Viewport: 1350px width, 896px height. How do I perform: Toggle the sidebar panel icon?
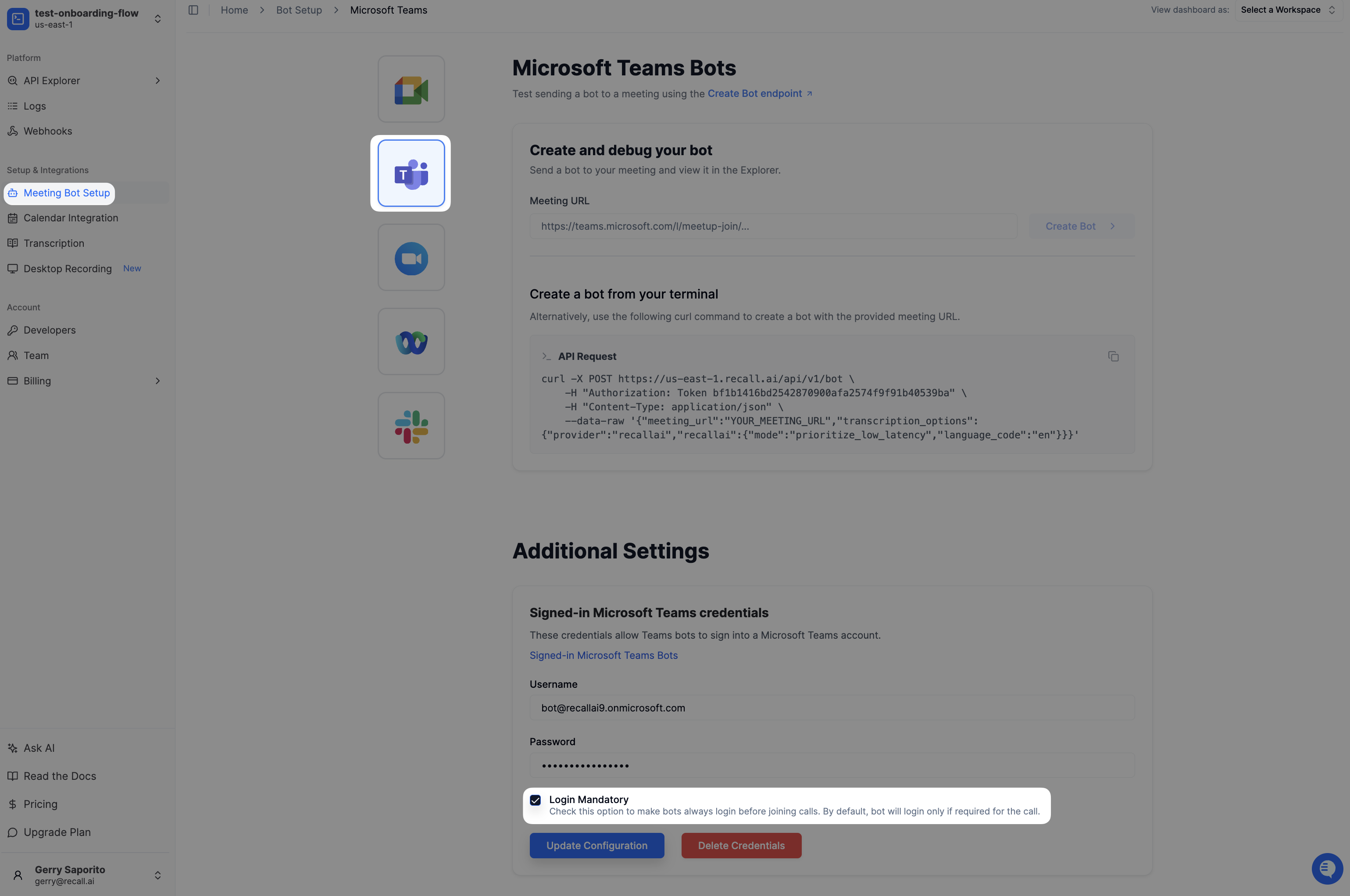point(193,10)
